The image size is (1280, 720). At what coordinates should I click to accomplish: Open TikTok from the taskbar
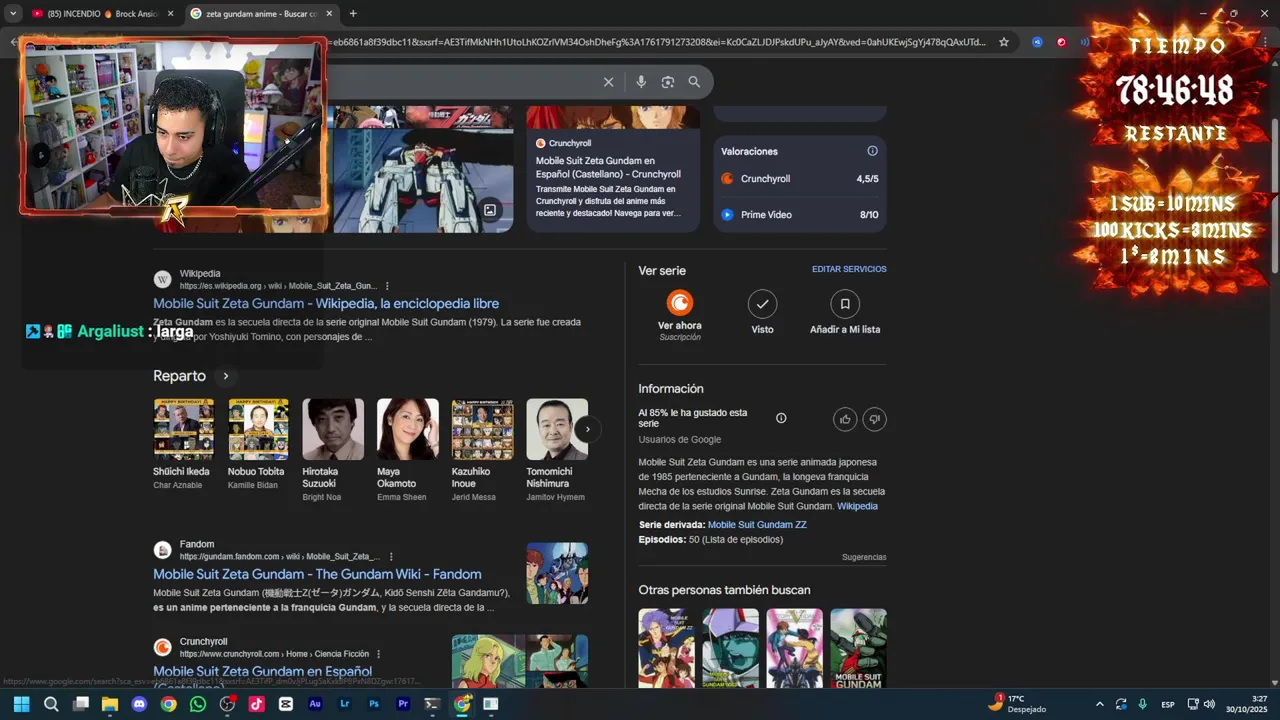(x=257, y=704)
